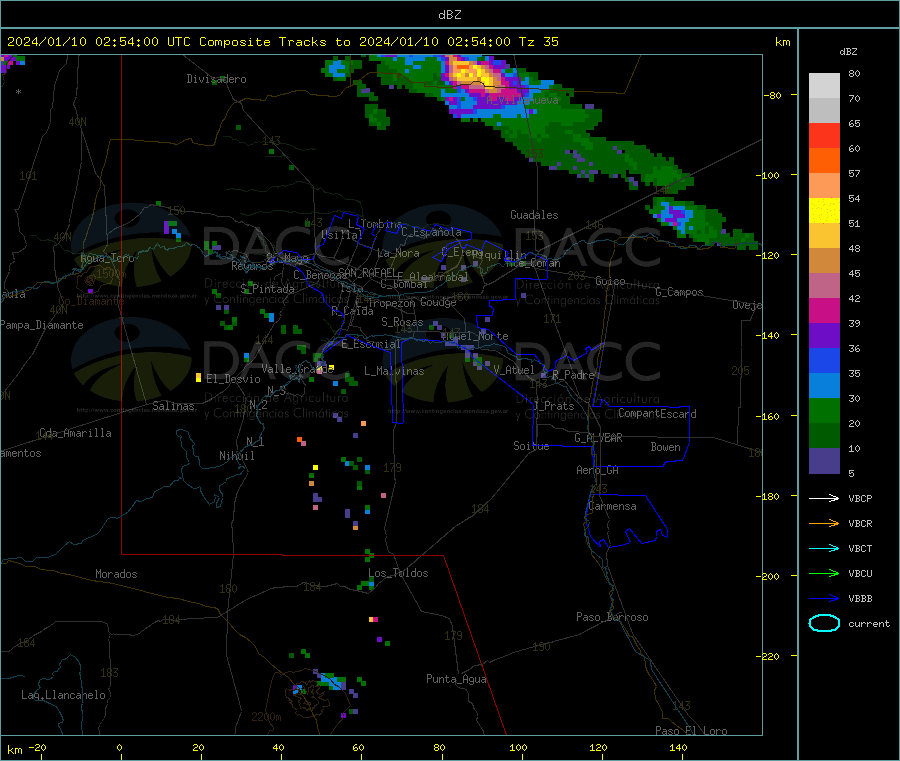
Task: Select the red 60 dBZ color swatch
Action: tap(824, 135)
